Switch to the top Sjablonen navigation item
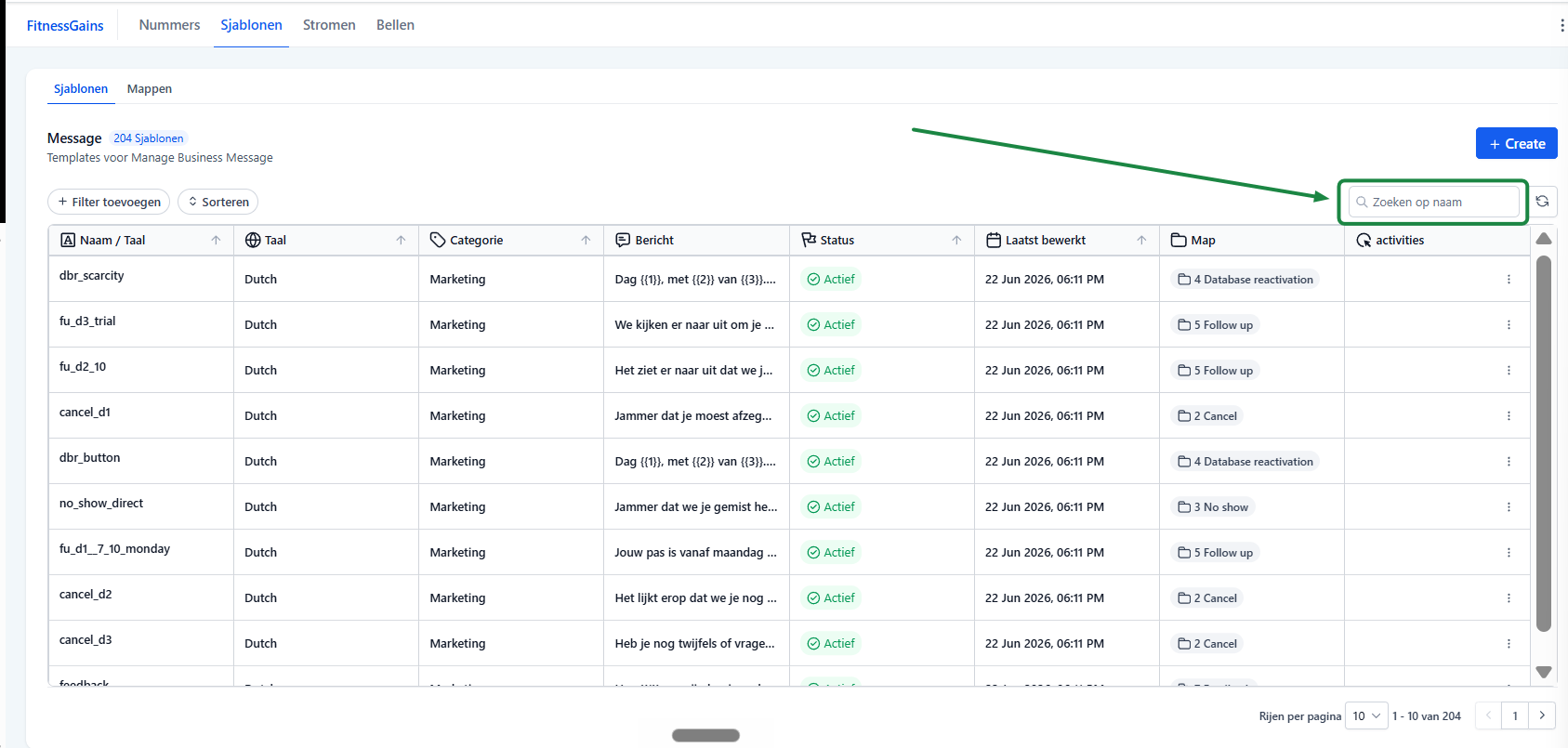The height and width of the screenshot is (748, 1568). pos(251,25)
